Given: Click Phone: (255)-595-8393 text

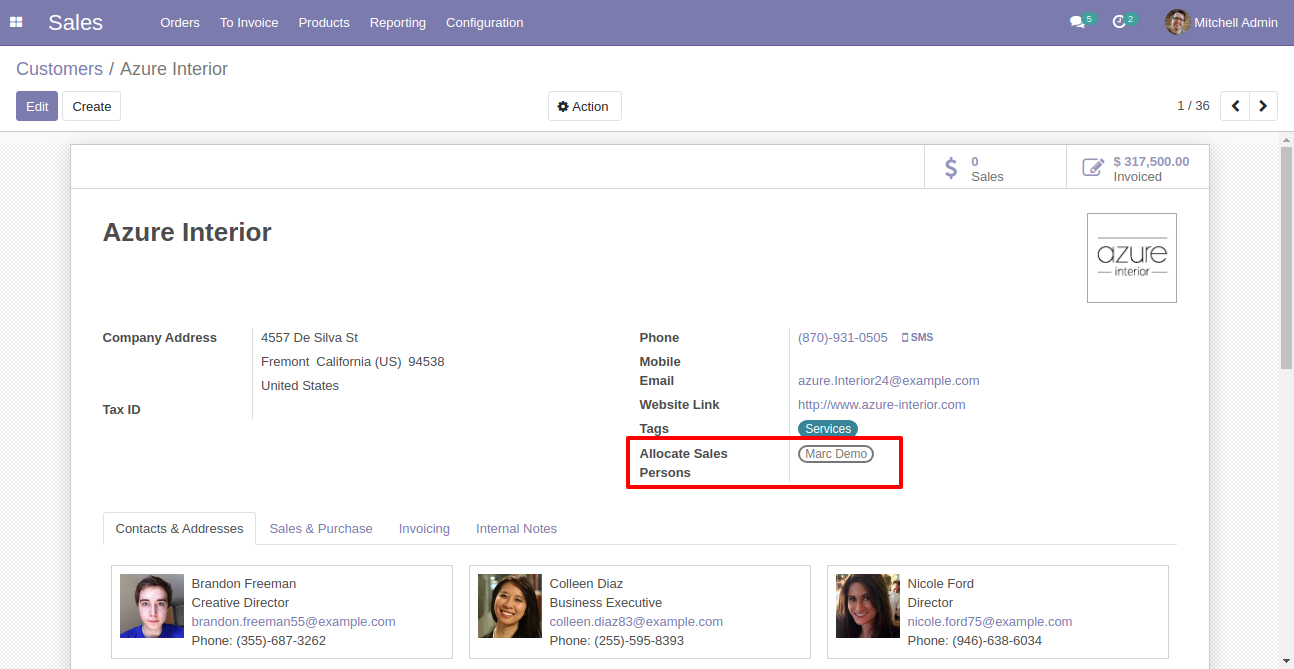Looking at the screenshot, I should click(617, 641).
